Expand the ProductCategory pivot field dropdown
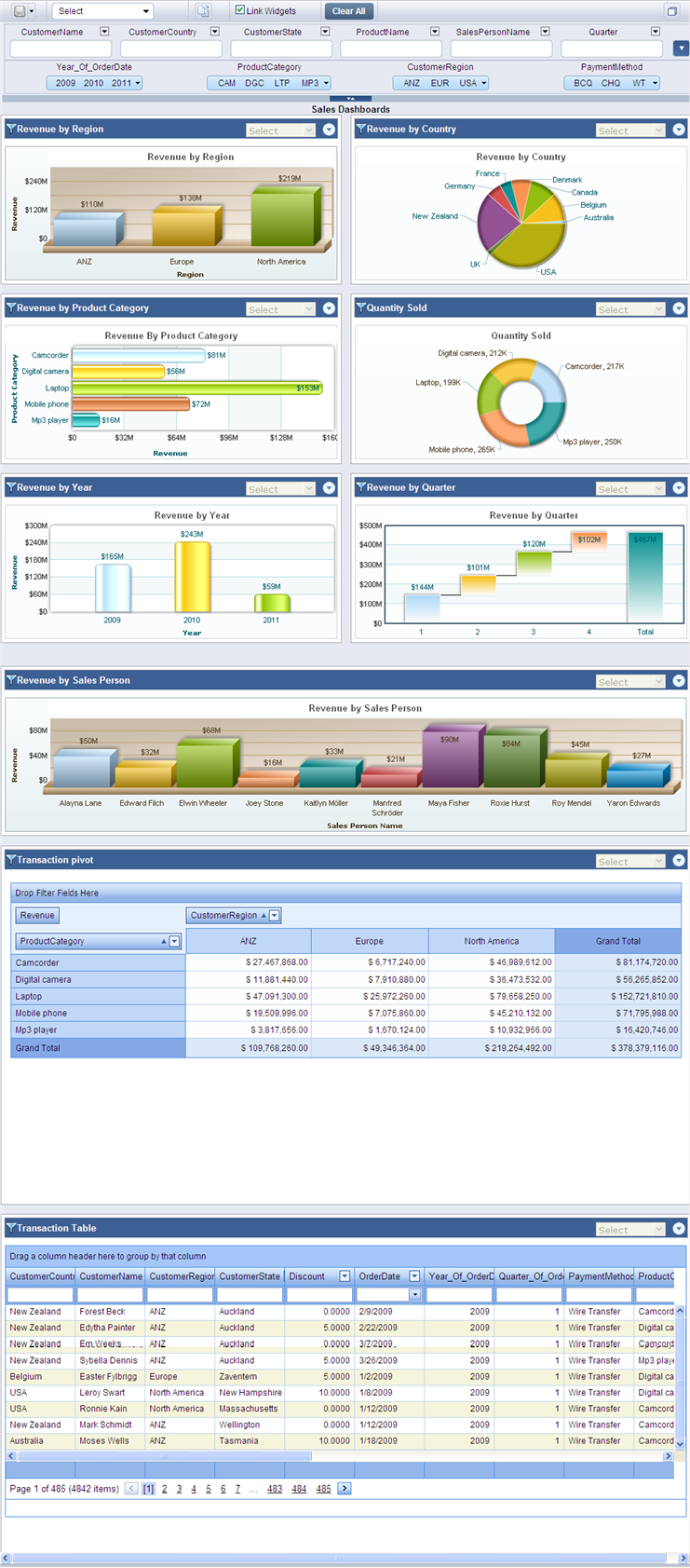Screen dimensions: 690x1568 click(174, 942)
